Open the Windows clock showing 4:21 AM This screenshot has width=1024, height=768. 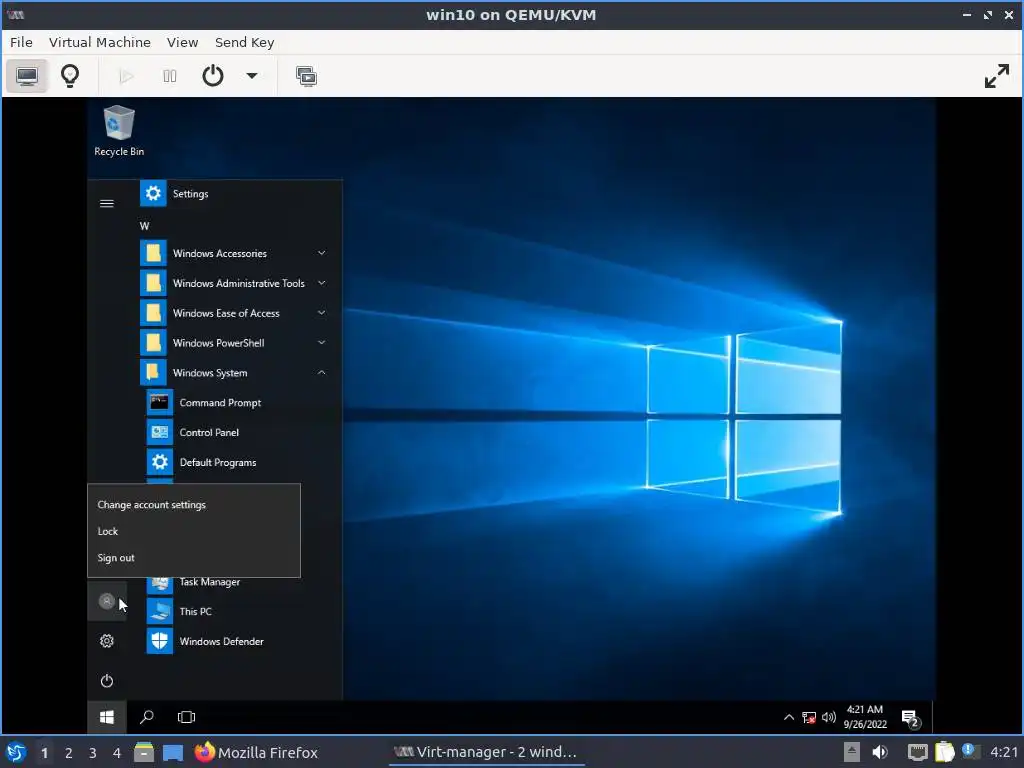click(x=865, y=717)
